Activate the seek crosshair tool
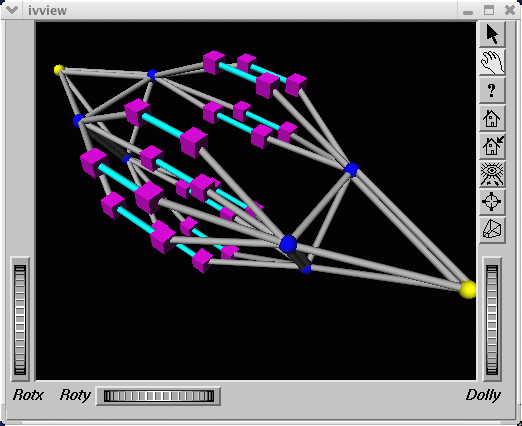Viewport: 522px width, 426px height. click(x=492, y=202)
